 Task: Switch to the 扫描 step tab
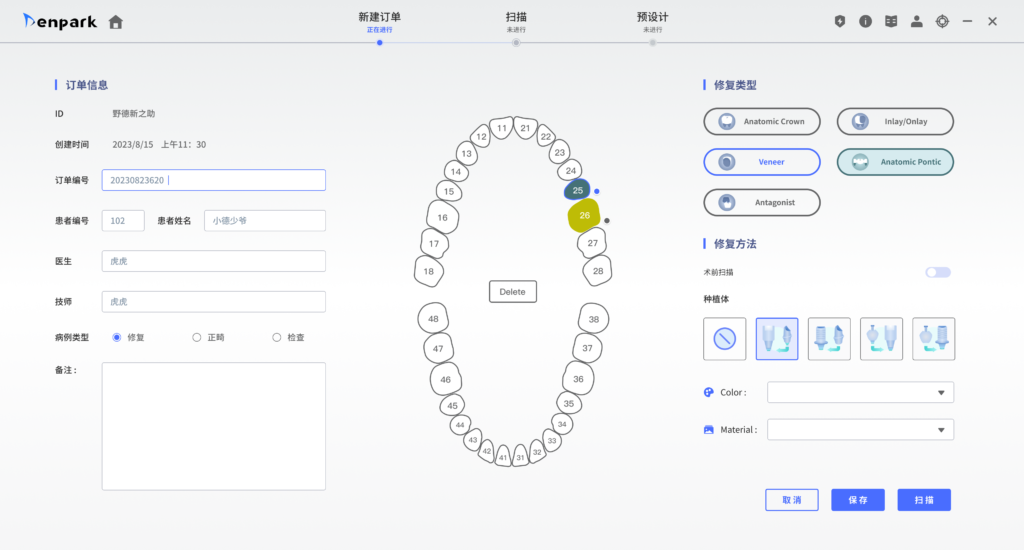[x=516, y=22]
